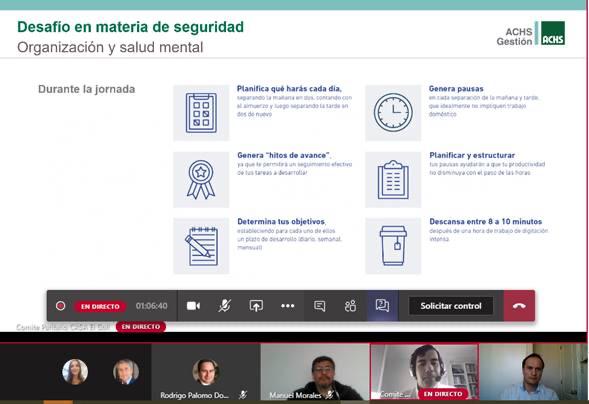Click the clock icon beside Genera pausas
The image size is (589, 404).
tap(393, 113)
